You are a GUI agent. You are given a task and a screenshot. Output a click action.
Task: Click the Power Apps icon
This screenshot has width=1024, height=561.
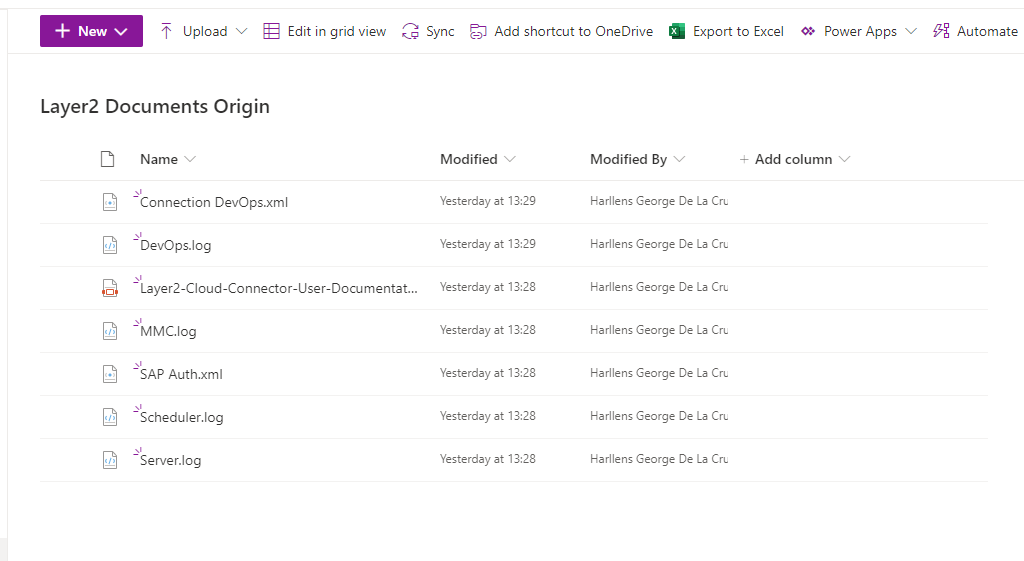click(807, 31)
